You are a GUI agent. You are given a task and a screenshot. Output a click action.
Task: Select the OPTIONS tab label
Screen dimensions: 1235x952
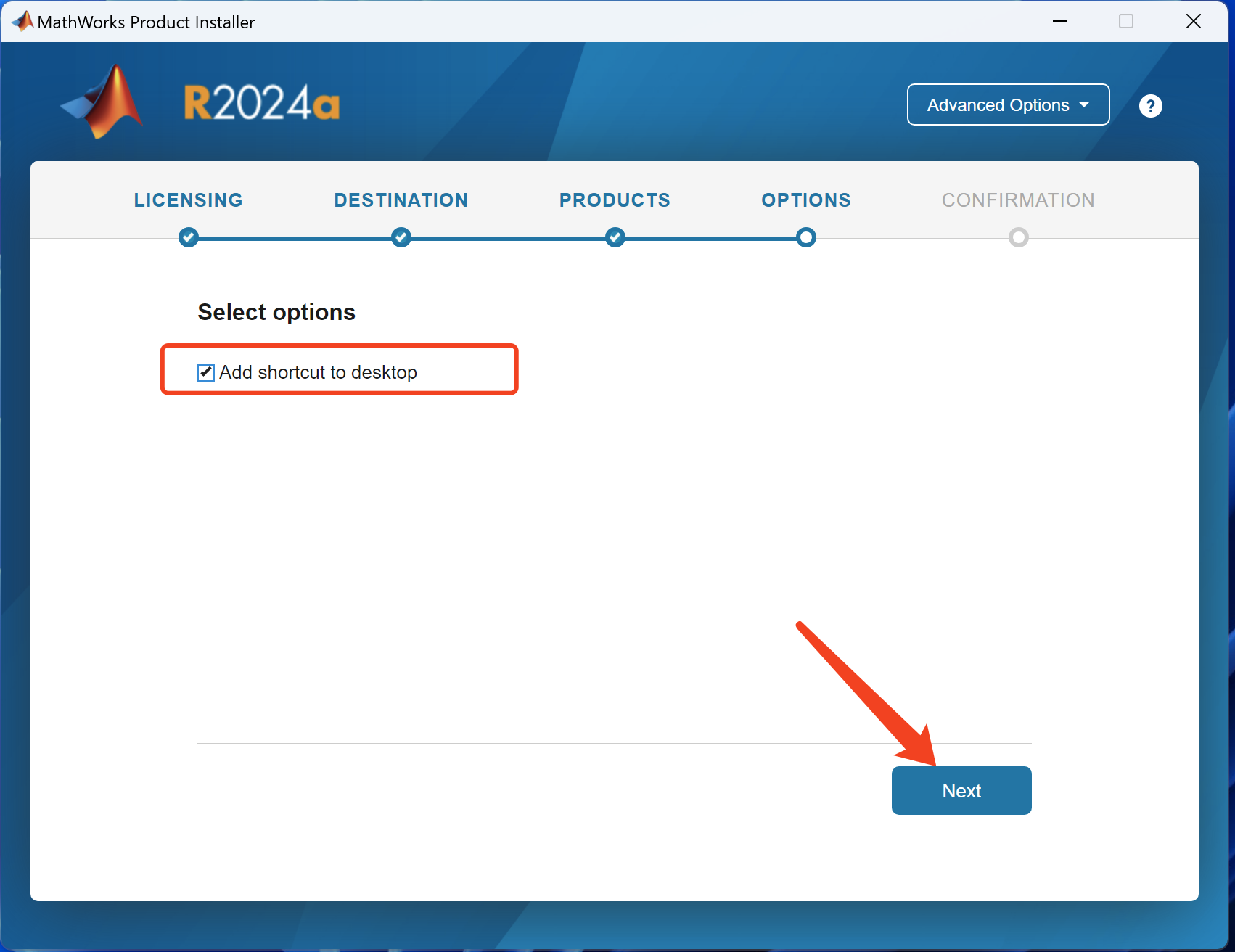point(805,200)
